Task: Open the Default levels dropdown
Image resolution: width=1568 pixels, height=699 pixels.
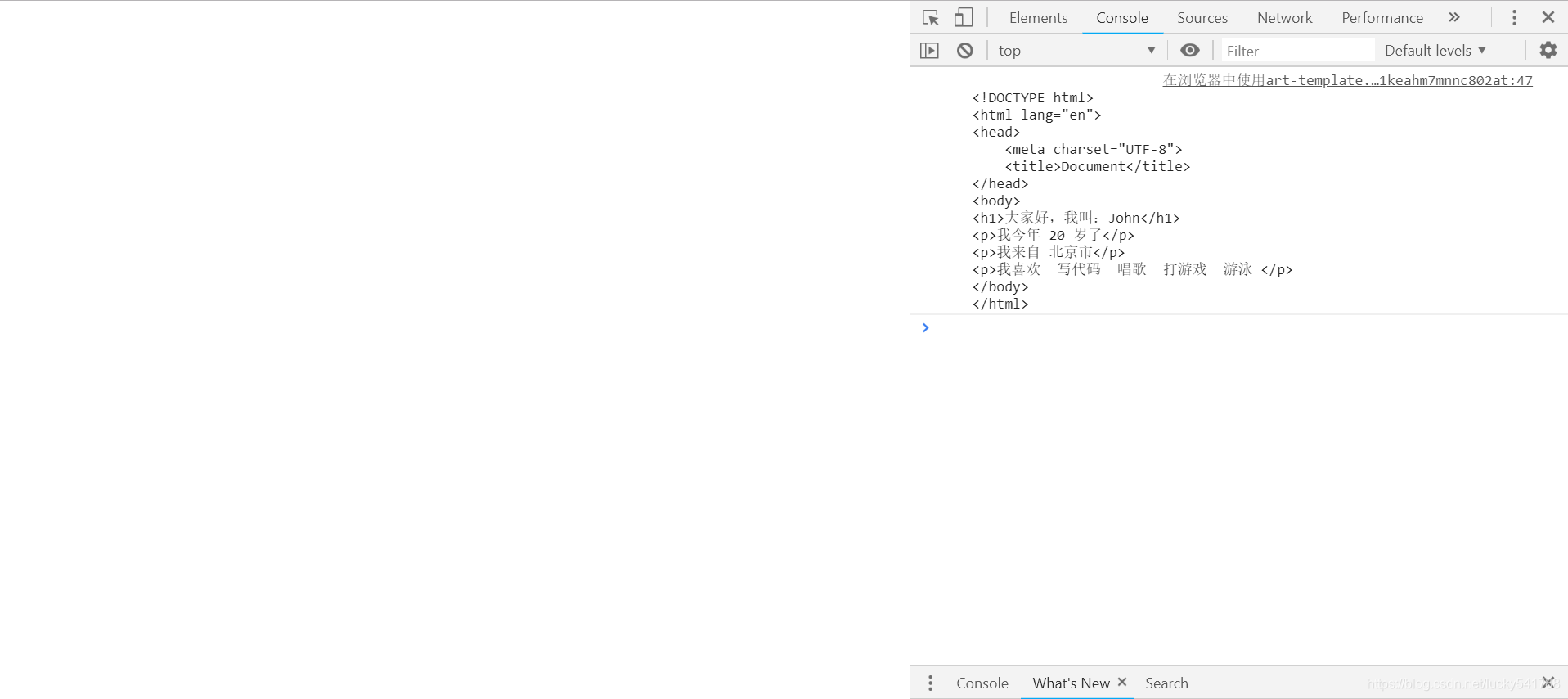Action: tap(1435, 51)
